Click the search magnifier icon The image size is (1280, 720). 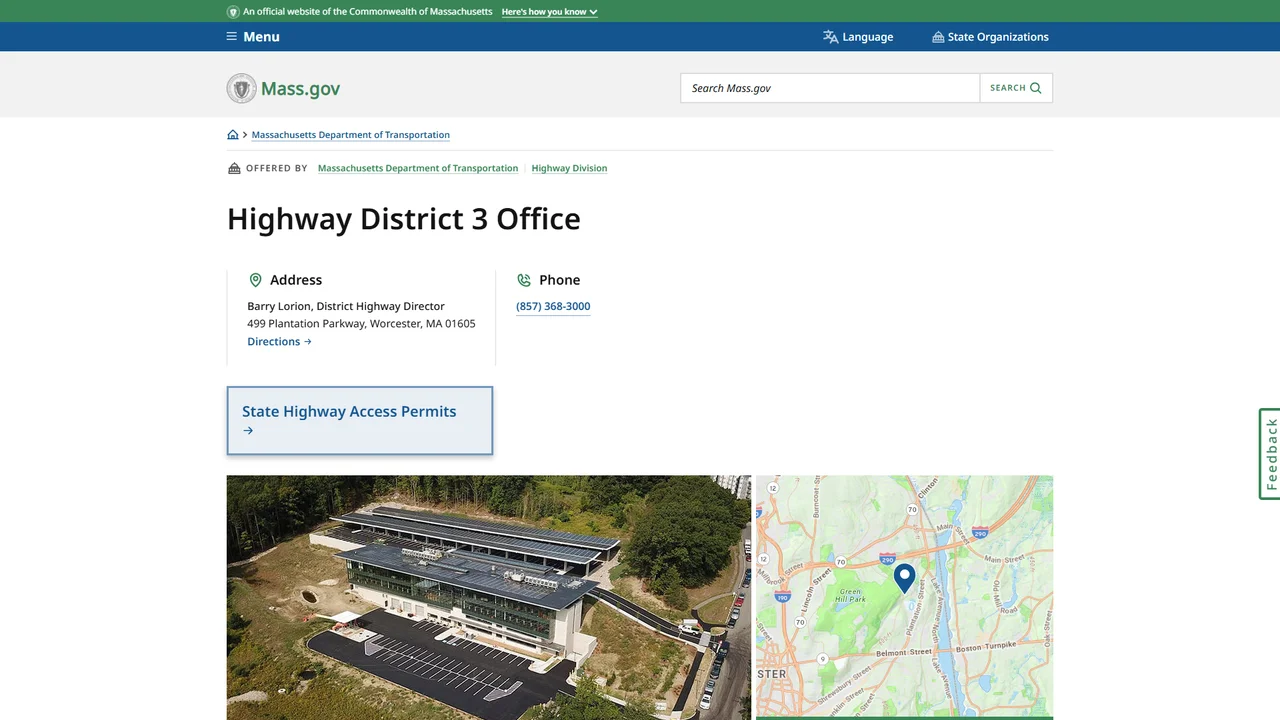[1036, 88]
